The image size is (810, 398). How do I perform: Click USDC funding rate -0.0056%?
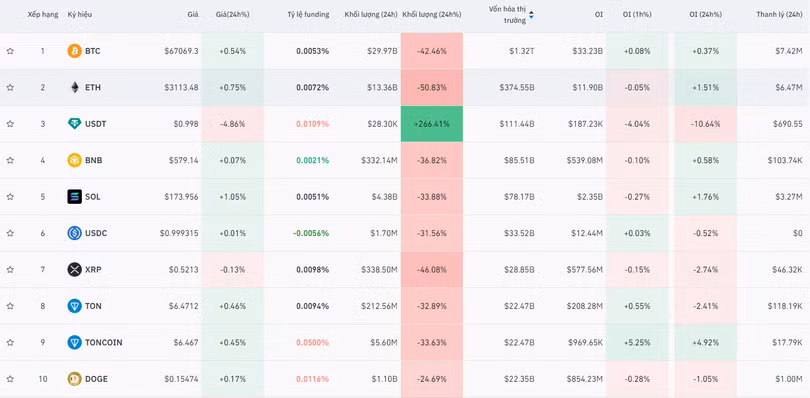pos(311,233)
